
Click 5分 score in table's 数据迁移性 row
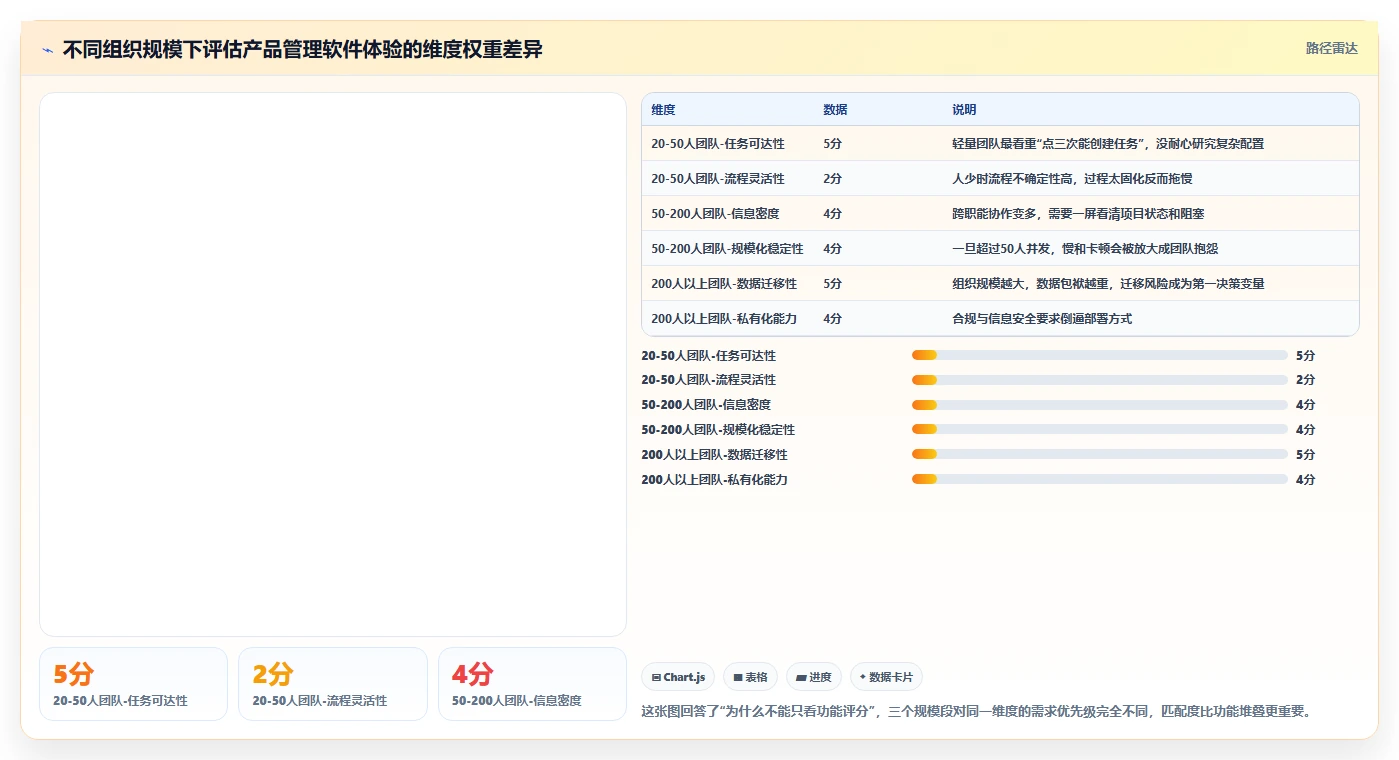click(832, 284)
